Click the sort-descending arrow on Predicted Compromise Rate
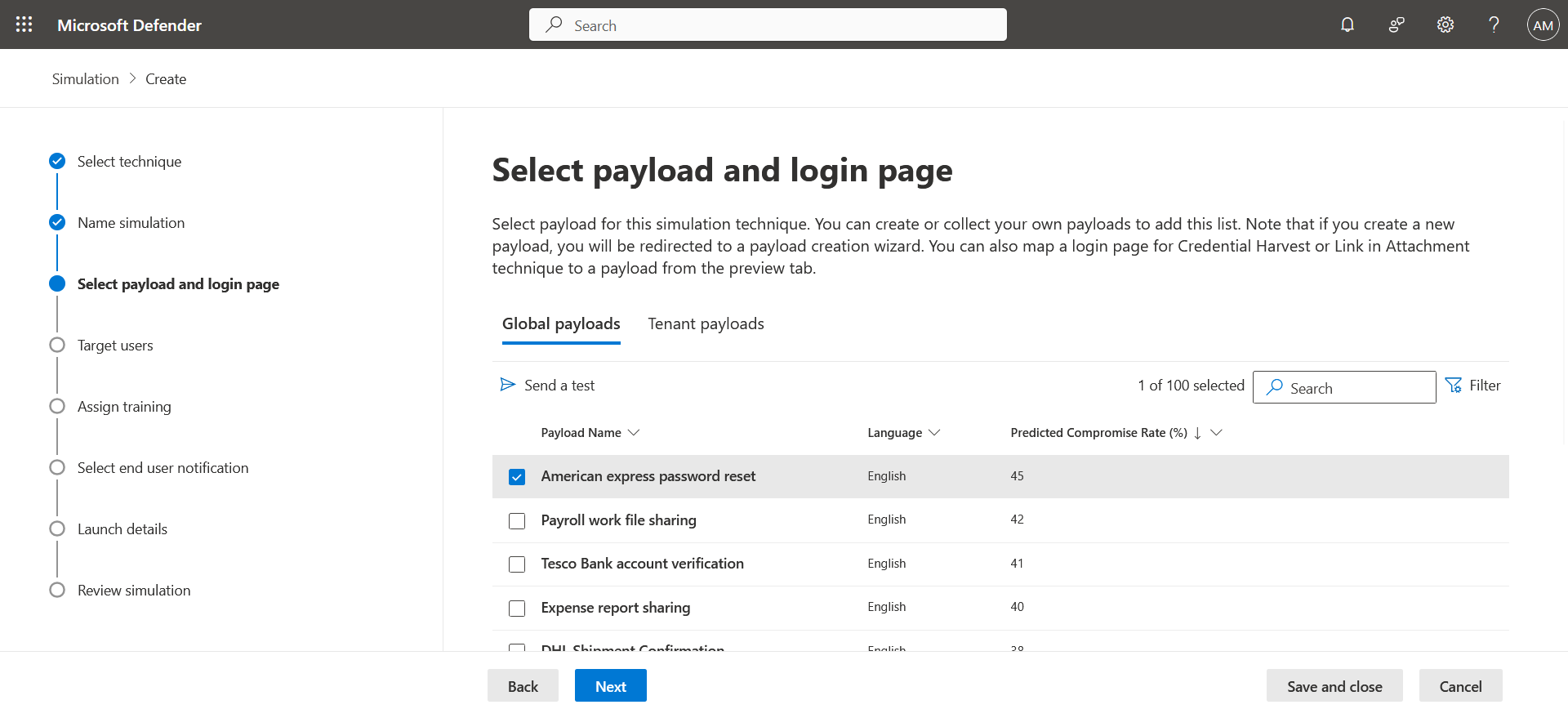Screen dimensions: 1568x718 pos(1197,433)
